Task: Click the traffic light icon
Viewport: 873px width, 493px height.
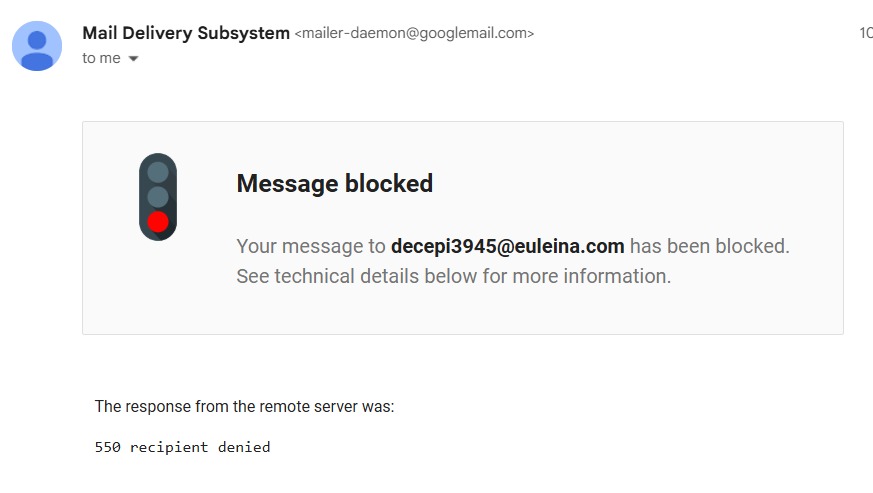Action: pos(158,197)
